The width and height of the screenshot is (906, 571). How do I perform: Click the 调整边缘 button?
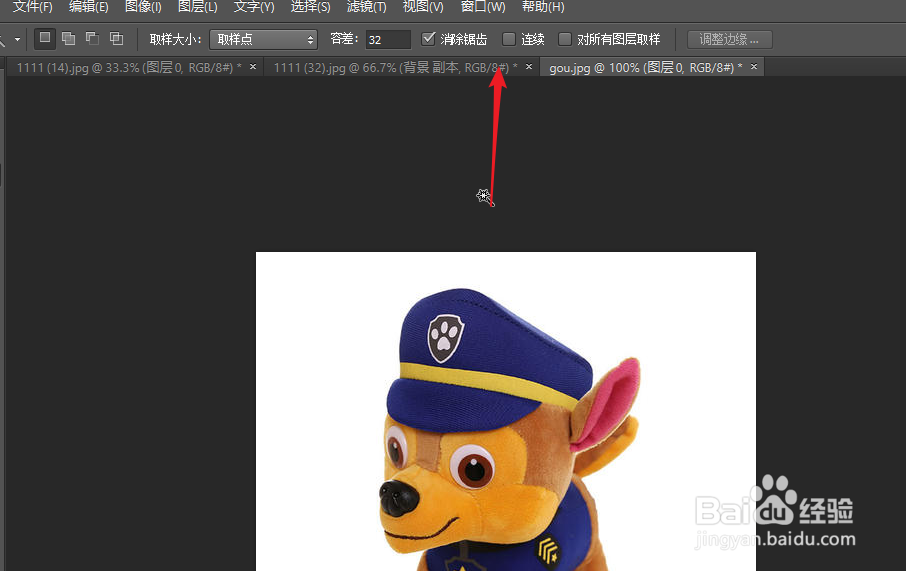tap(729, 39)
